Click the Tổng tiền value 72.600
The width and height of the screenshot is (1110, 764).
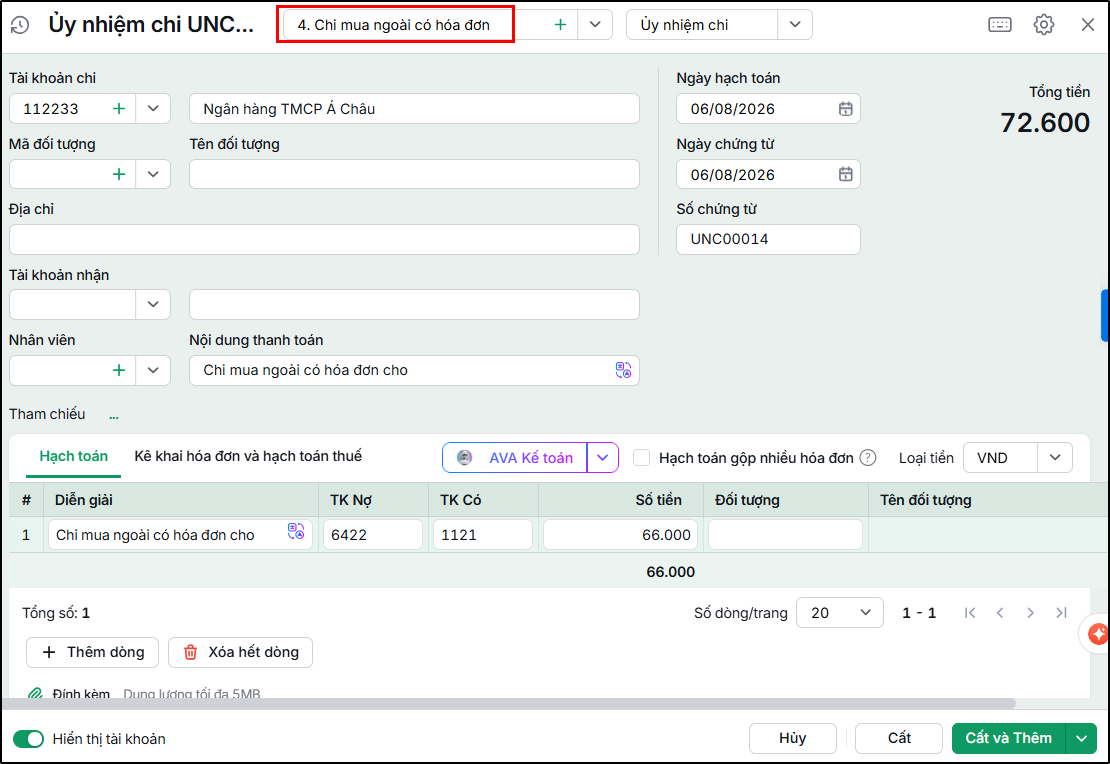click(1045, 123)
